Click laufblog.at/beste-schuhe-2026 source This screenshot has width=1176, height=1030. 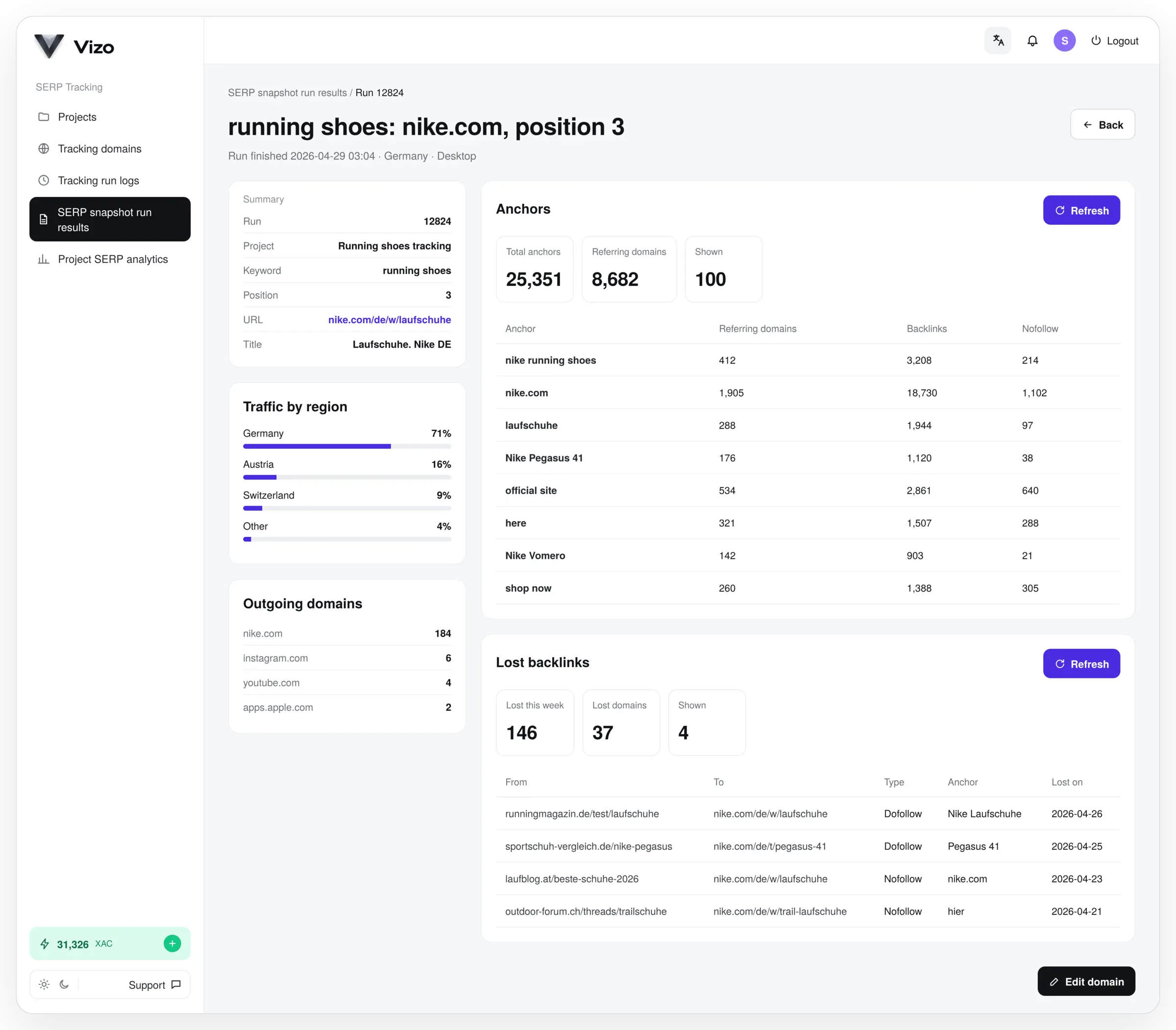pyautogui.click(x=572, y=879)
